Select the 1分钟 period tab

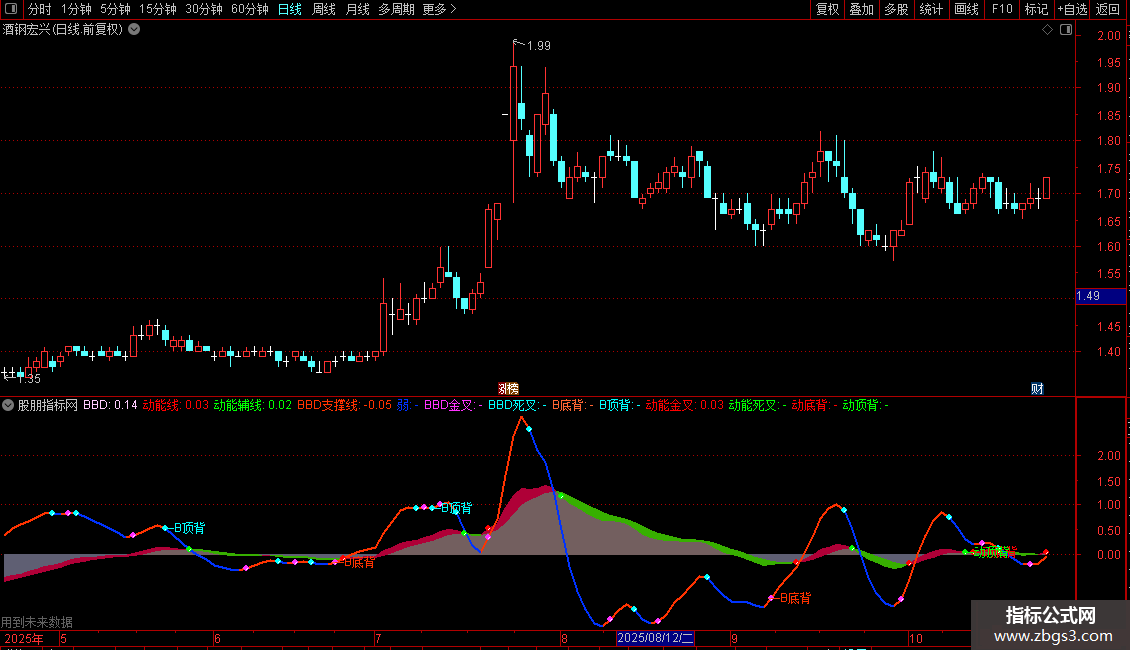pos(76,9)
